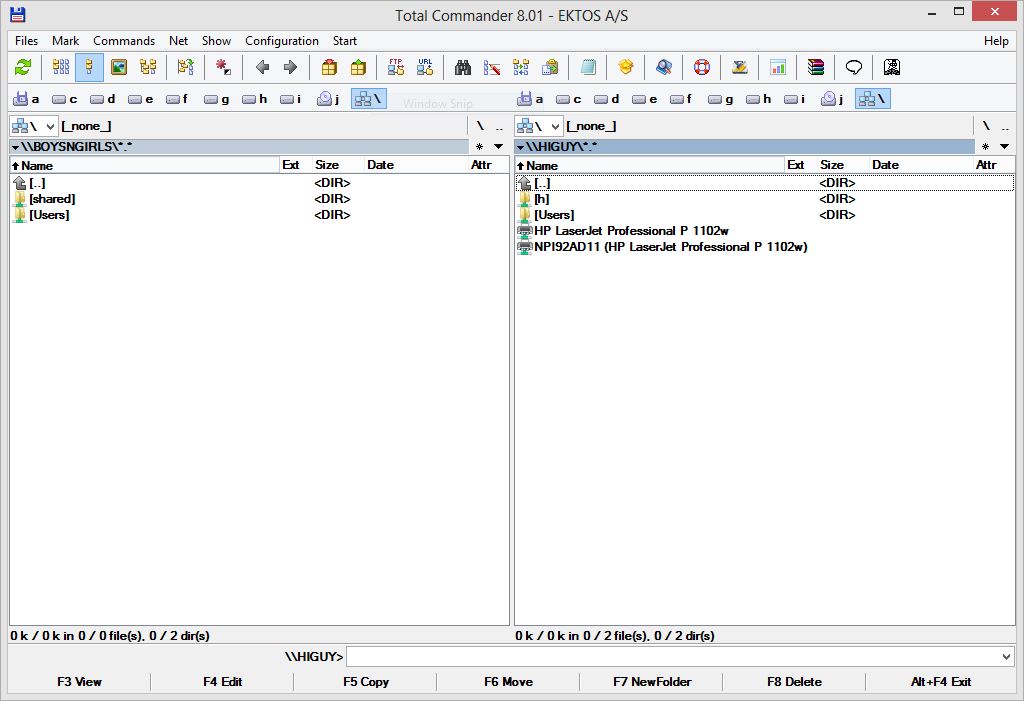
Task: Click the Synchronize directories icon
Action: pyautogui.click(x=521, y=67)
